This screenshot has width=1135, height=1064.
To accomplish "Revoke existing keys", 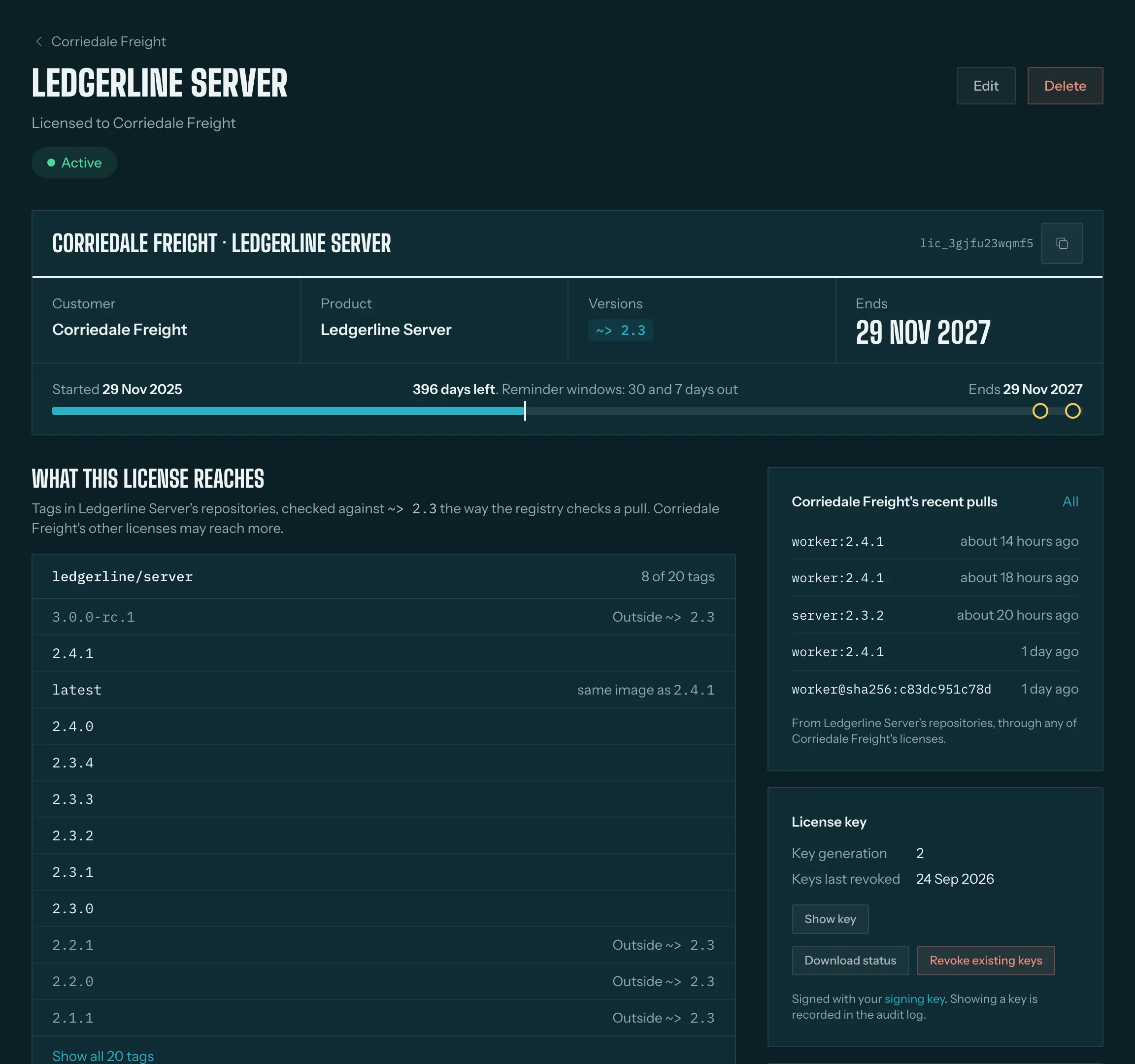I will tap(985, 960).
